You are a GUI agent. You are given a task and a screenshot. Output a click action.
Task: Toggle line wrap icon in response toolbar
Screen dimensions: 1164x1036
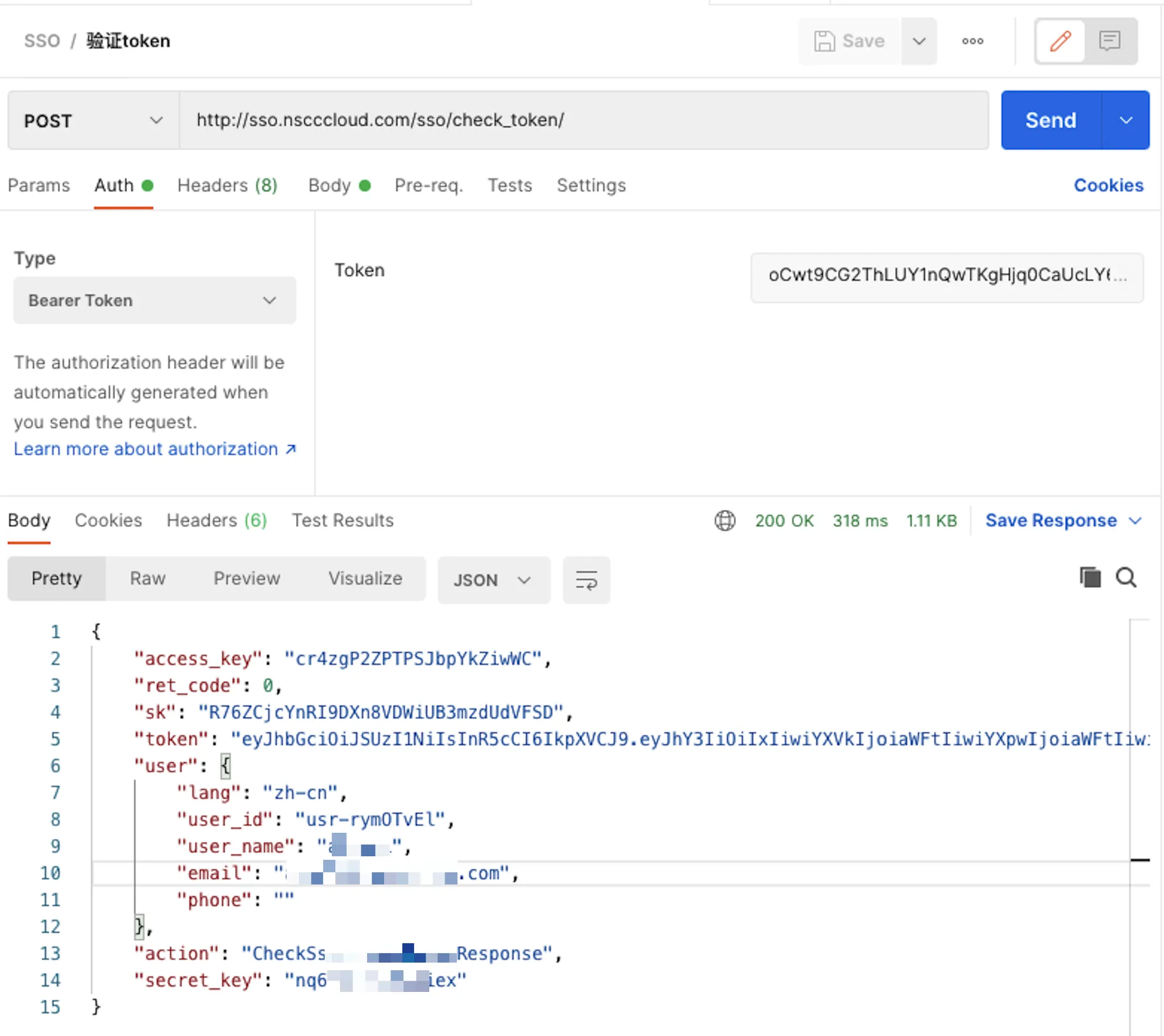[586, 580]
